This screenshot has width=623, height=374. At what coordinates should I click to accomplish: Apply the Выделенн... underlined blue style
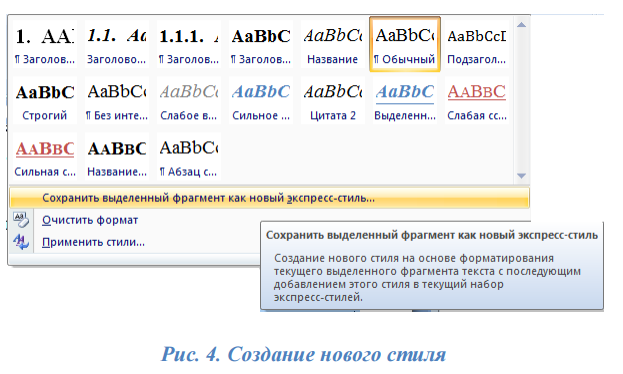405,101
